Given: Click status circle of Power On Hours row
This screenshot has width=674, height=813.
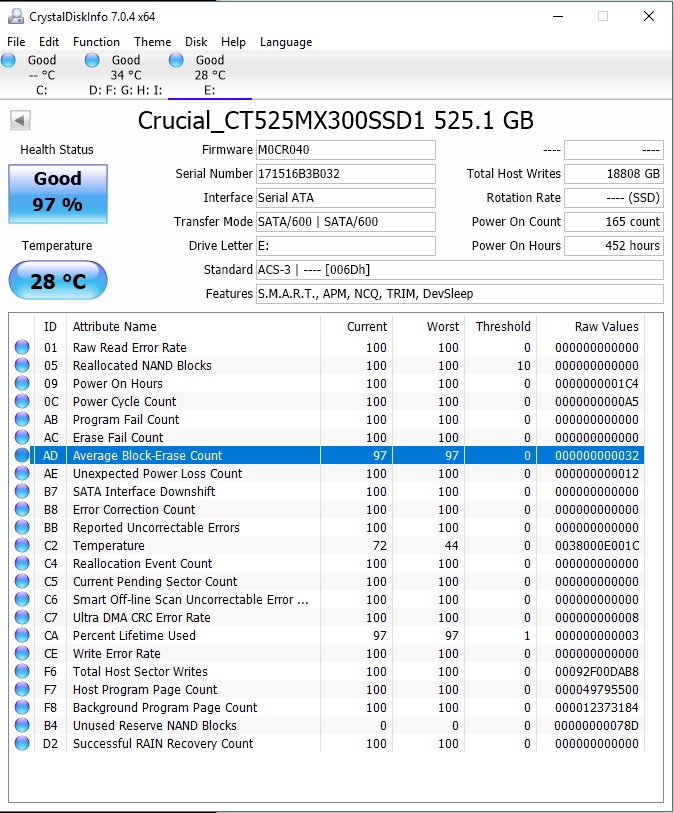Looking at the screenshot, I should click(22, 383).
